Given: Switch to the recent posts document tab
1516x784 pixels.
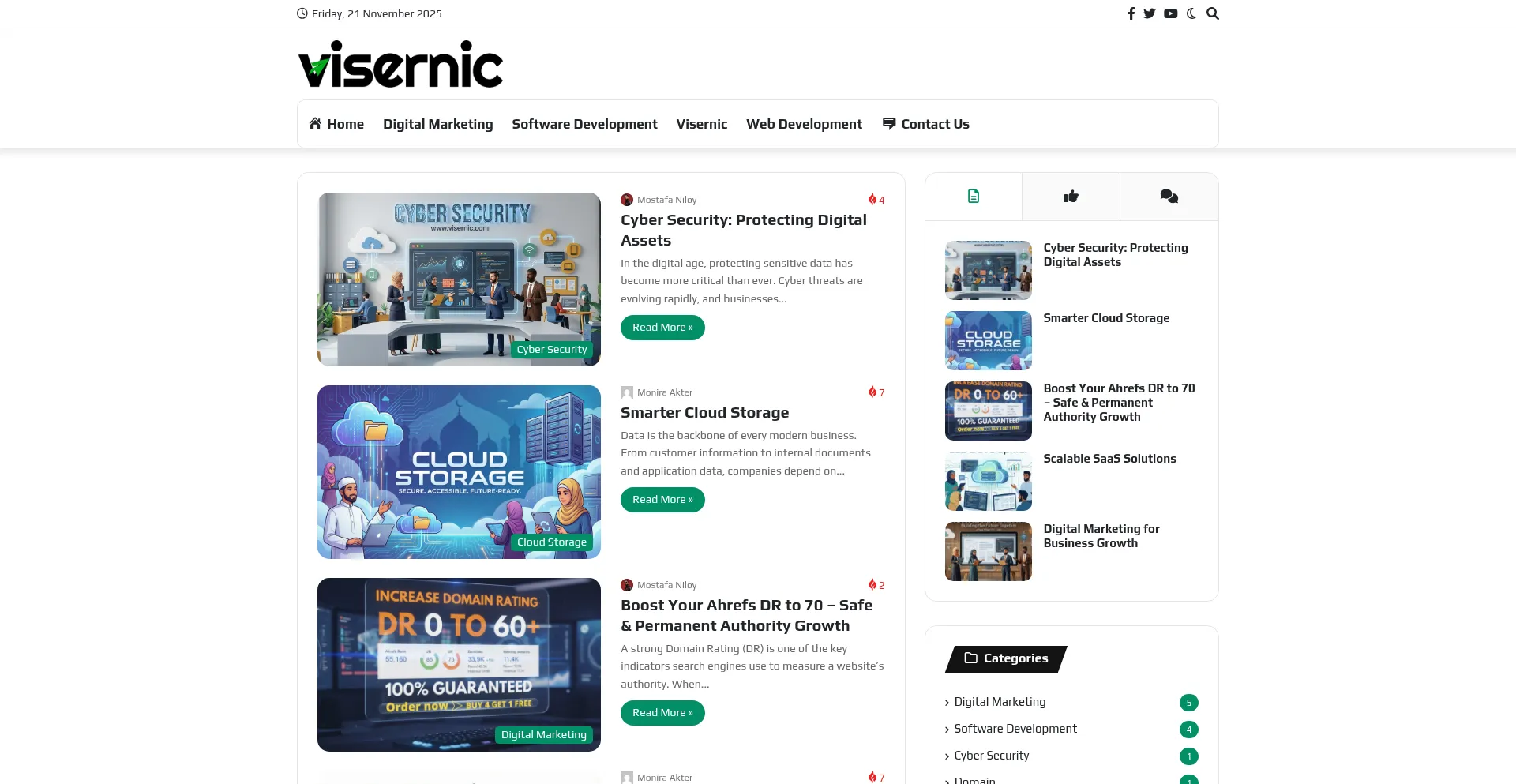Looking at the screenshot, I should pyautogui.click(x=974, y=197).
